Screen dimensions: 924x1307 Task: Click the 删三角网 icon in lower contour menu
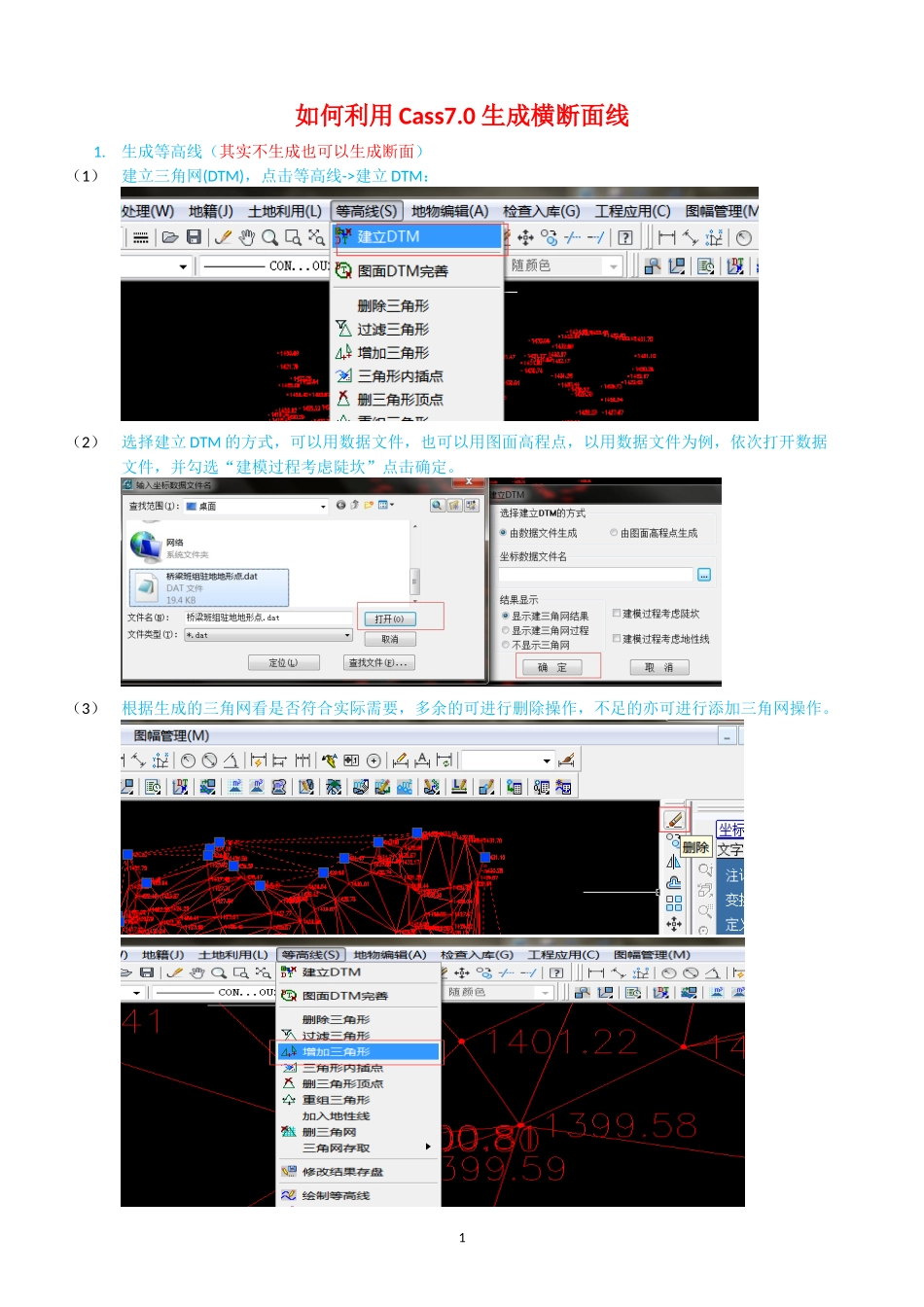[x=289, y=1132]
